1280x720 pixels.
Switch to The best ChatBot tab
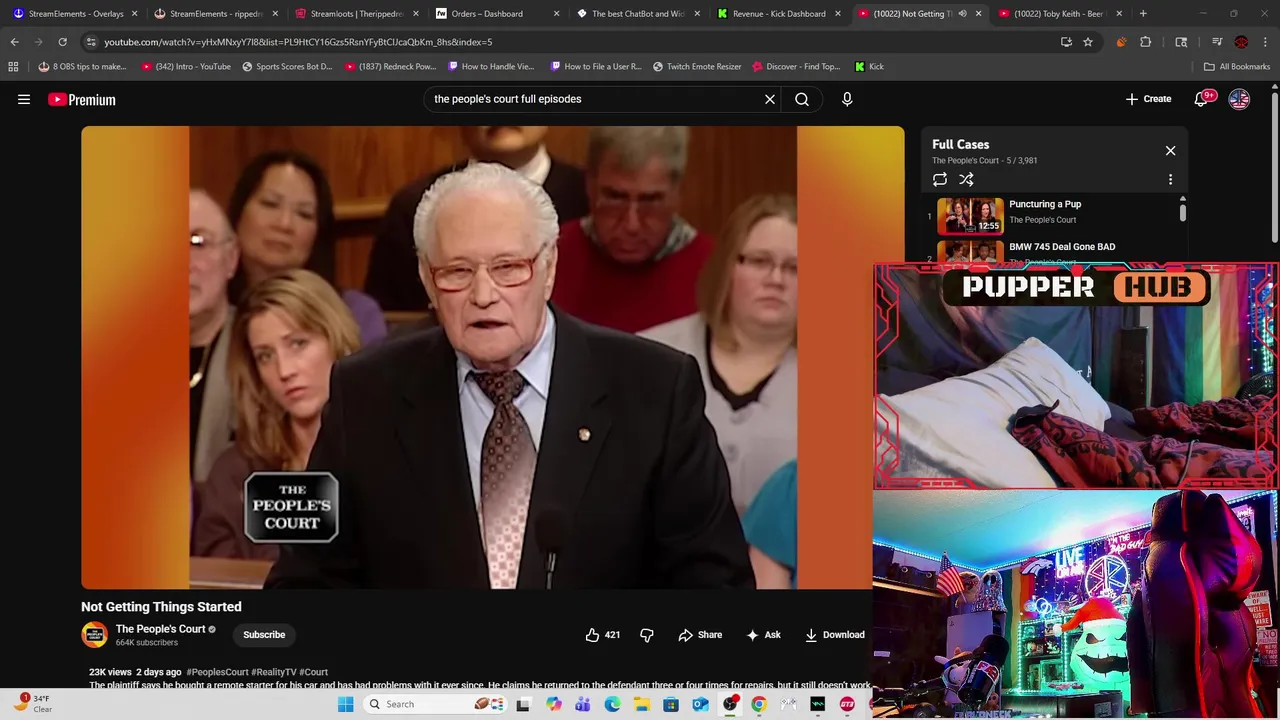tap(638, 14)
